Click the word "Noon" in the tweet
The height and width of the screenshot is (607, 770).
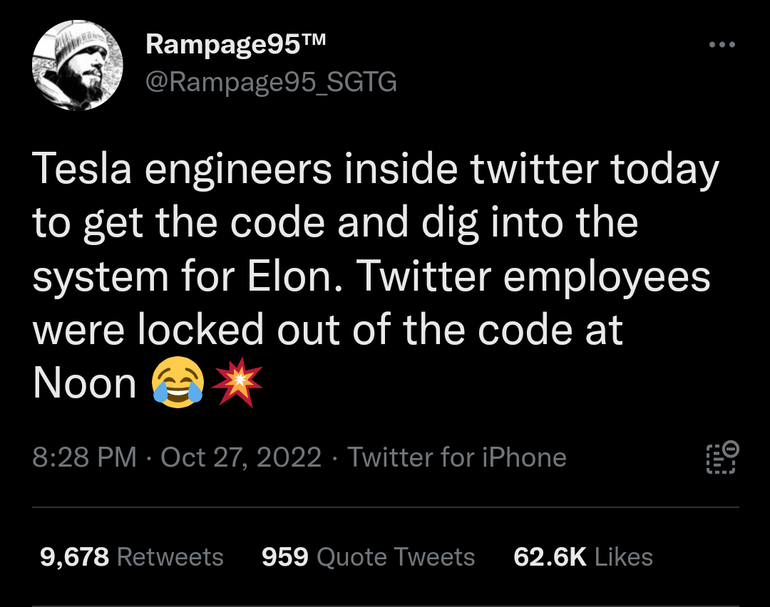[x=84, y=383]
